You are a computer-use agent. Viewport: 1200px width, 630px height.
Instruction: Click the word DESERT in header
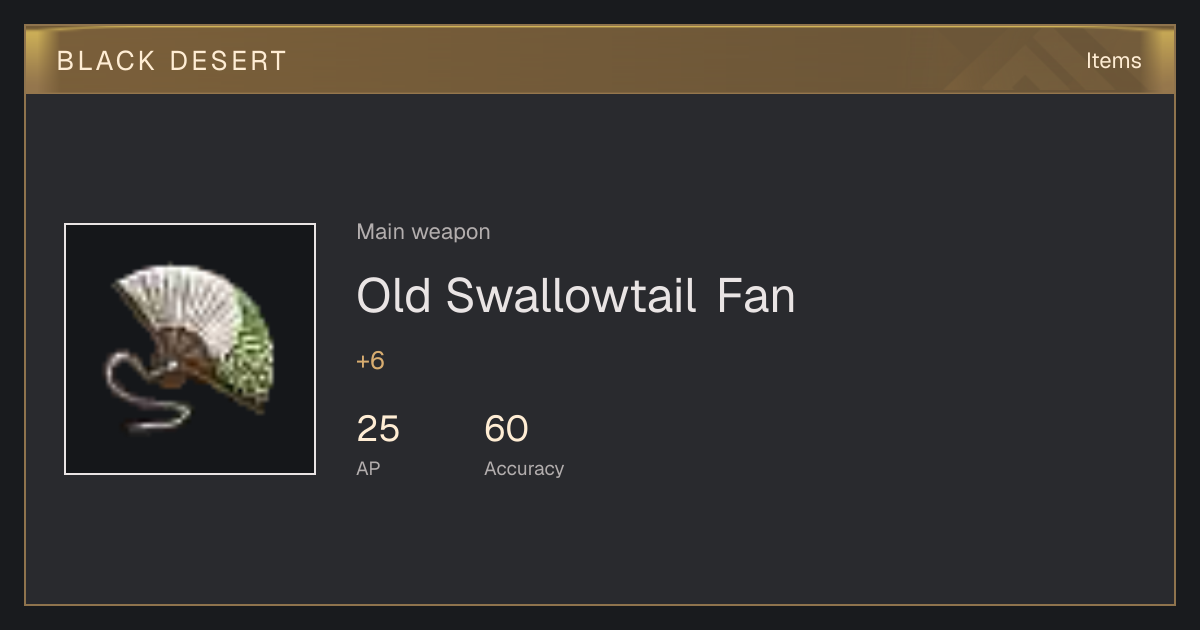[228, 61]
